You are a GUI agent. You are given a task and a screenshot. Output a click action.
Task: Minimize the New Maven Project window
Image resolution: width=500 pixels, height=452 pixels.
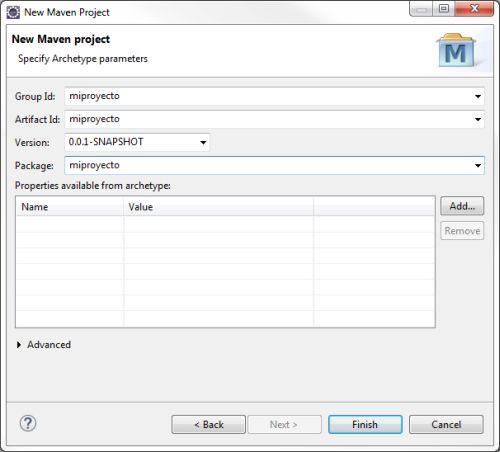pyautogui.click(x=421, y=8)
